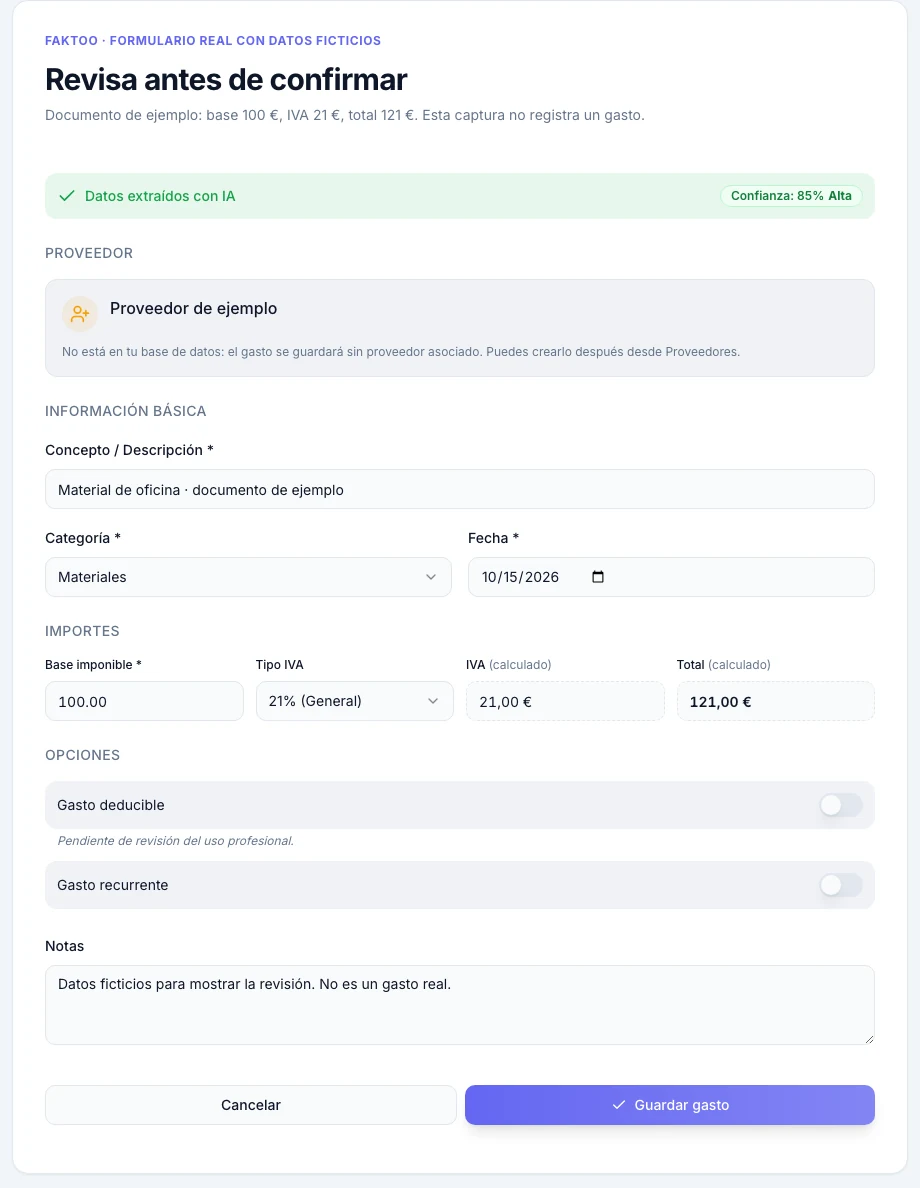The image size is (920, 1188).
Task: Select the Fecha date input
Action: click(x=671, y=577)
